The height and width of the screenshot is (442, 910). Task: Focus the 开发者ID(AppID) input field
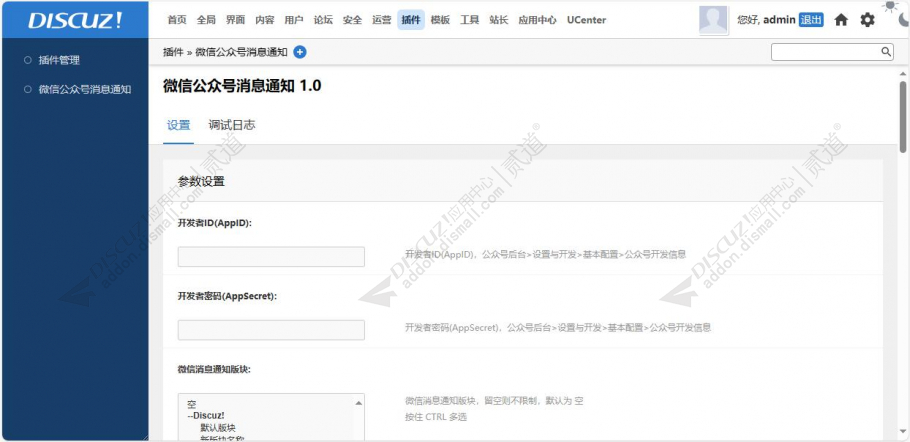coord(271,256)
